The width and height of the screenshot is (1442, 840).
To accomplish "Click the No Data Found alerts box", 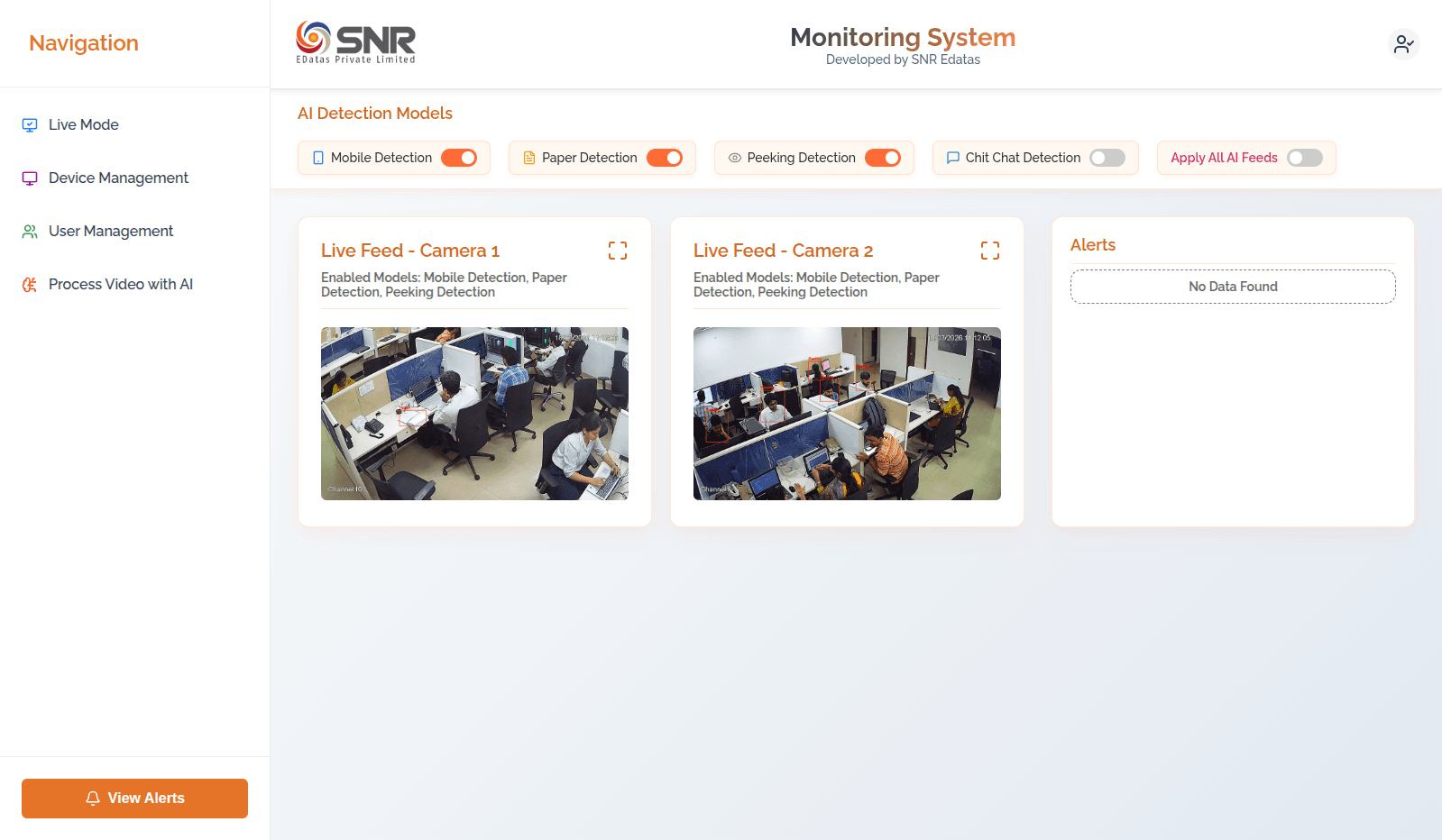I will [x=1233, y=287].
